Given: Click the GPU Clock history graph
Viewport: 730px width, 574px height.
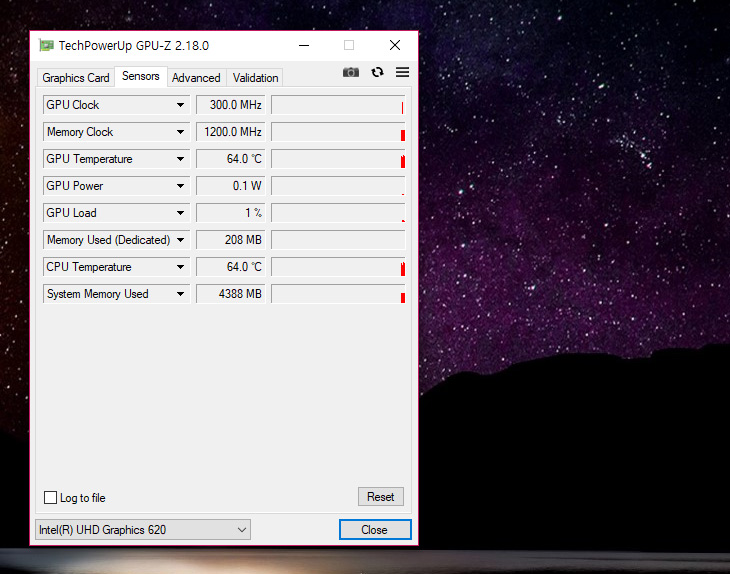Looking at the screenshot, I should [x=338, y=105].
